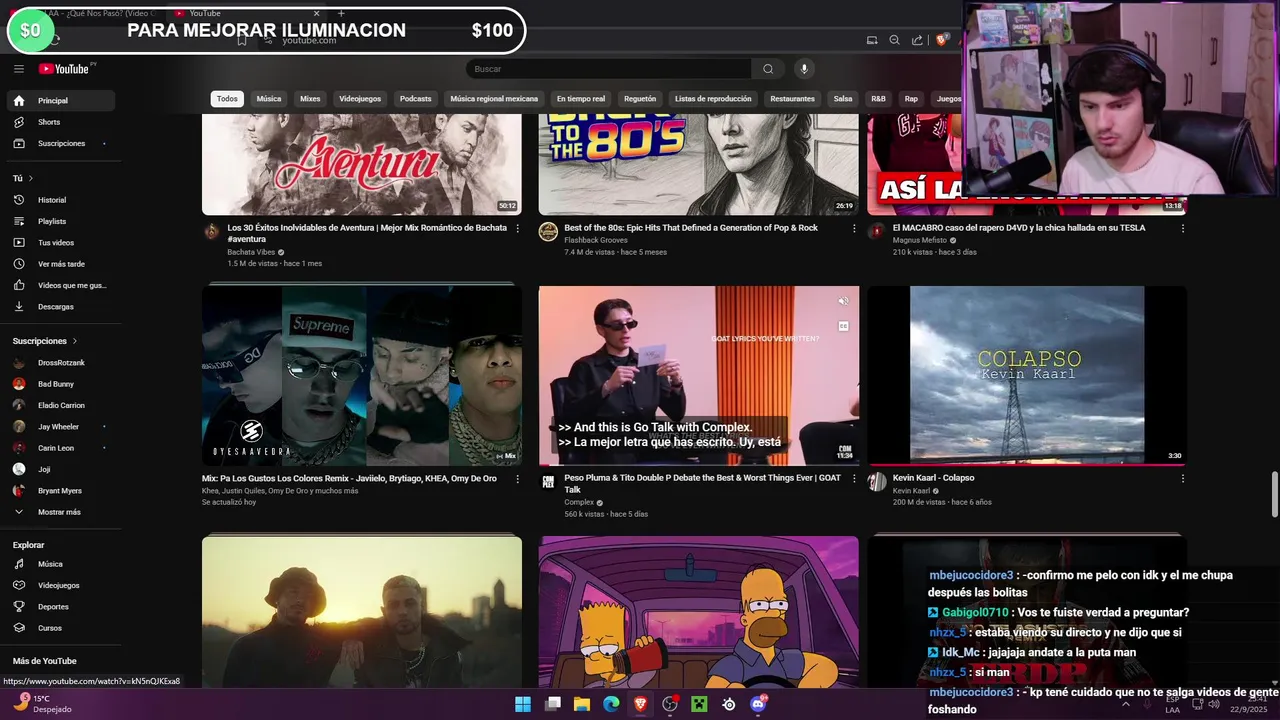This screenshot has height=720, width=1280.
Task: Open Joji channel subscription
Action: 60,469
